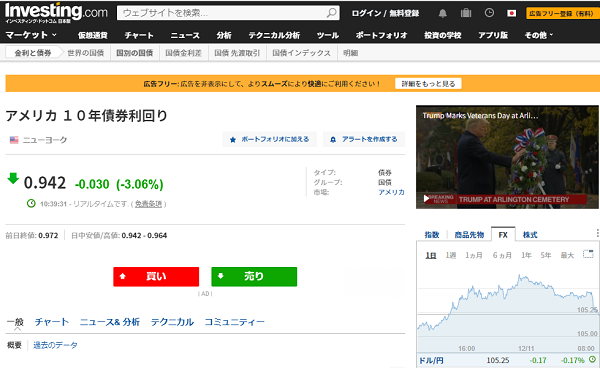
Task: Set chart range to 1日
Action: (431, 255)
